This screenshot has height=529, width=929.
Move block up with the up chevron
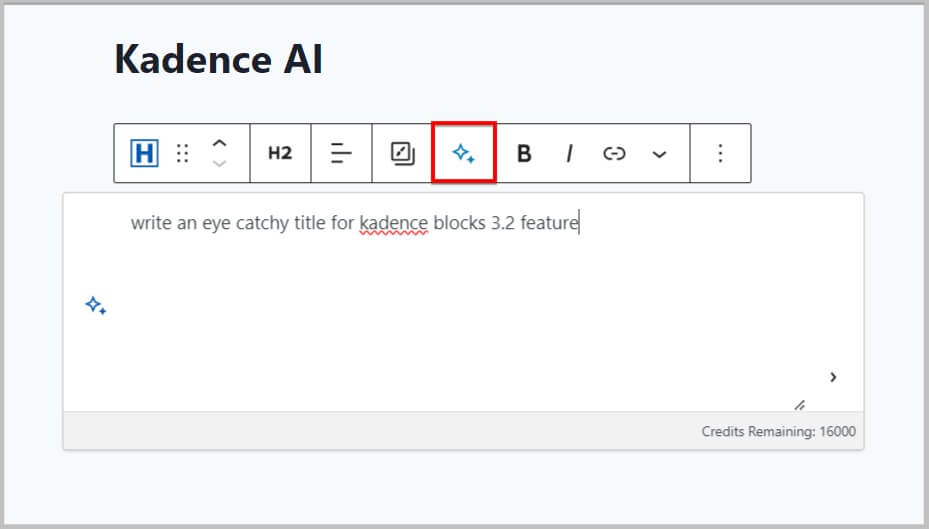220,143
